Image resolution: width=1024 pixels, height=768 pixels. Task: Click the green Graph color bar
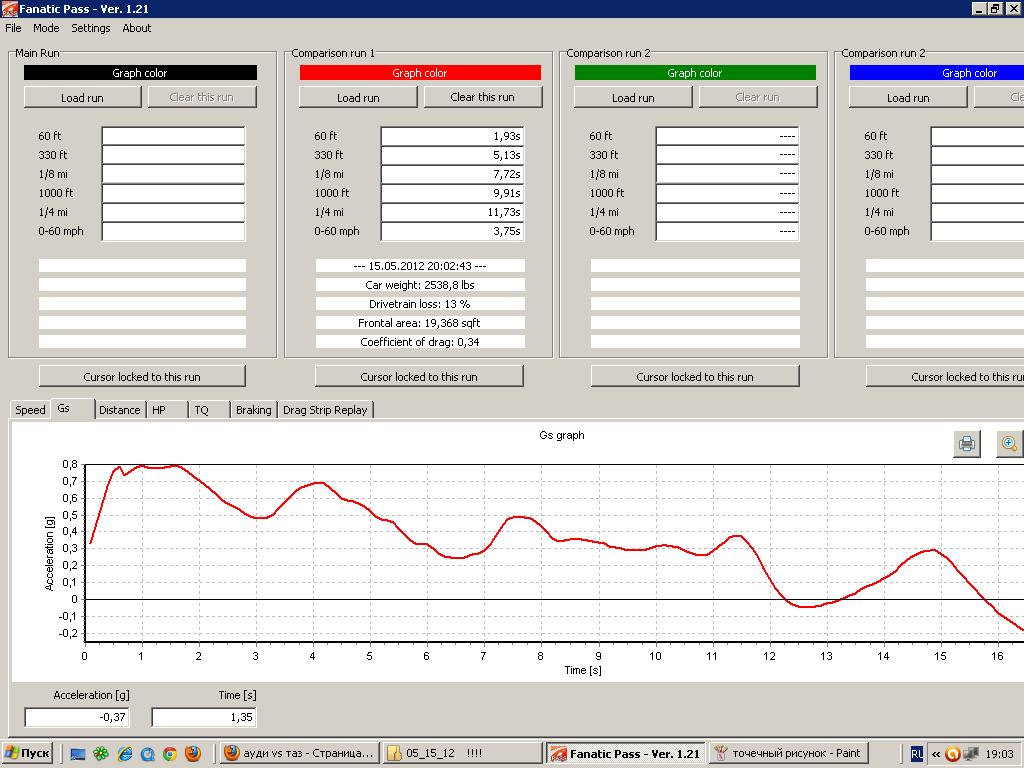tap(695, 73)
